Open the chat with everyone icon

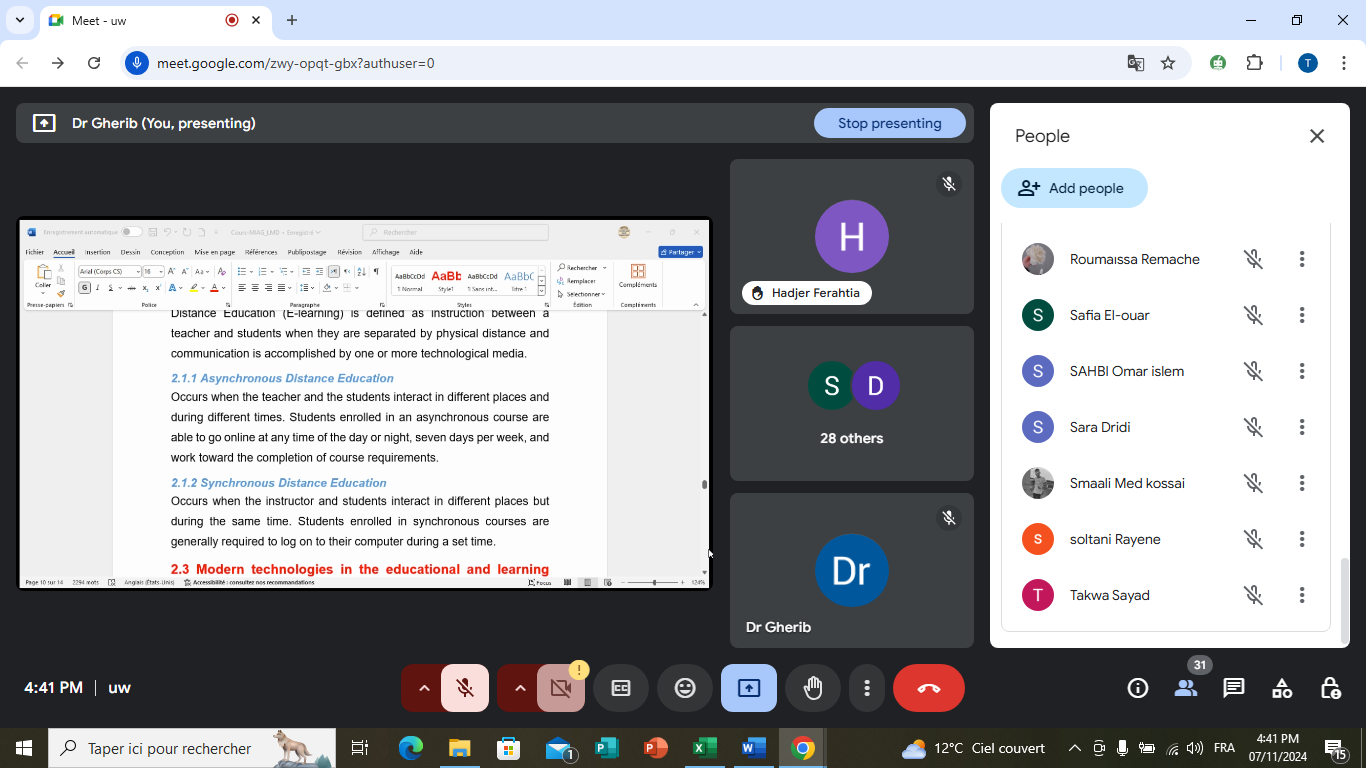[x=1234, y=688]
